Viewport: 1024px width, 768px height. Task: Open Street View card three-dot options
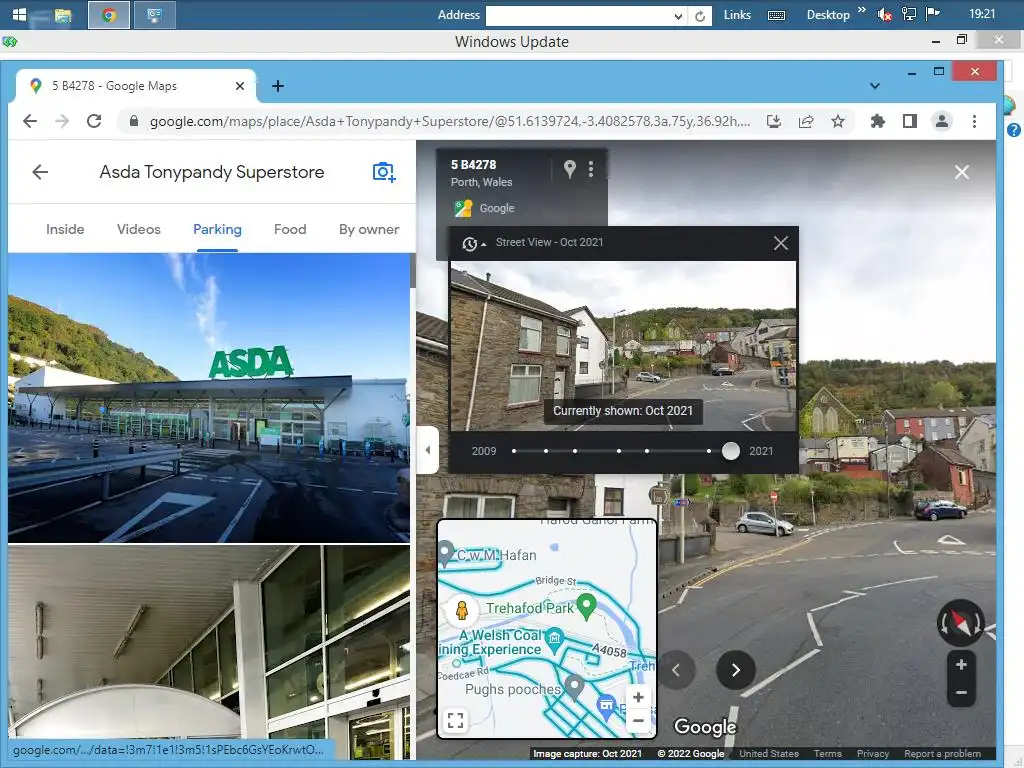[x=591, y=169]
